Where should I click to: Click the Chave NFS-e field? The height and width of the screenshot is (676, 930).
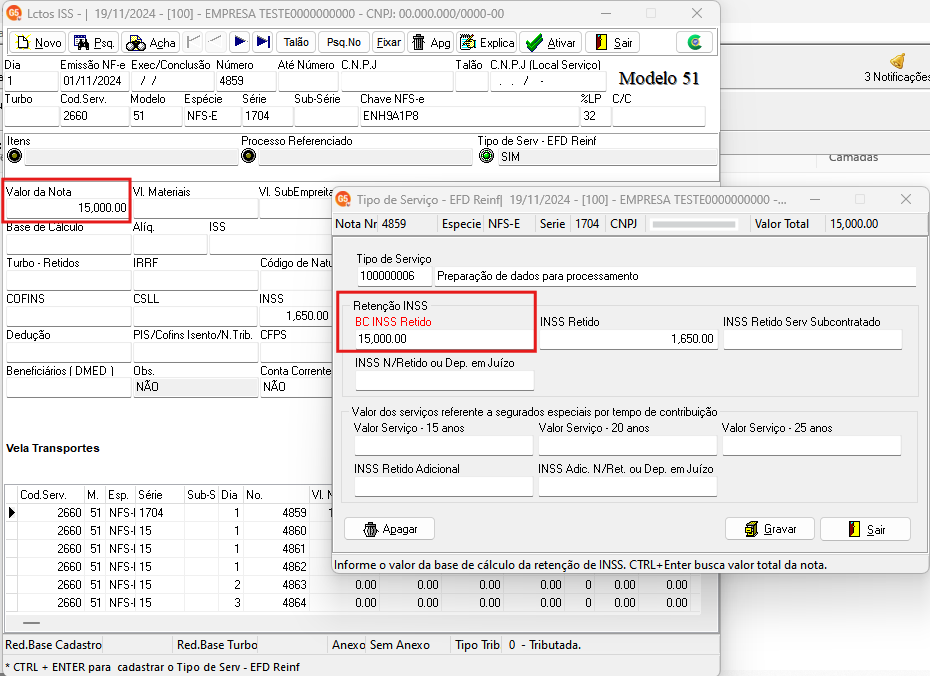[469, 116]
